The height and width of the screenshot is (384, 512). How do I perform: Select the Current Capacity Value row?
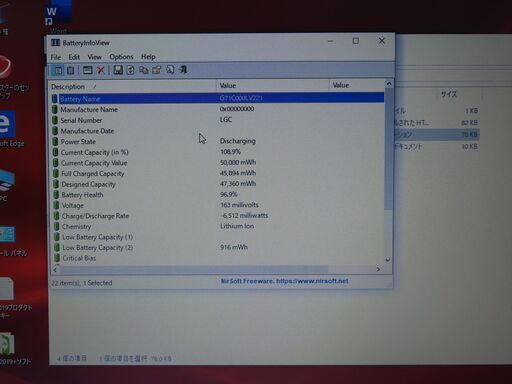click(218, 163)
